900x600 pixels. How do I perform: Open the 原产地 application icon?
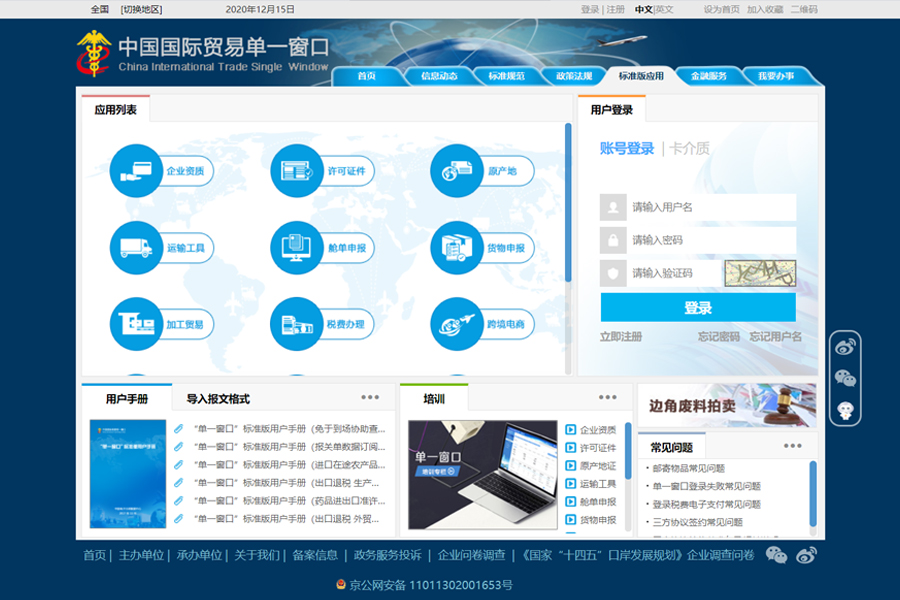tap(457, 171)
